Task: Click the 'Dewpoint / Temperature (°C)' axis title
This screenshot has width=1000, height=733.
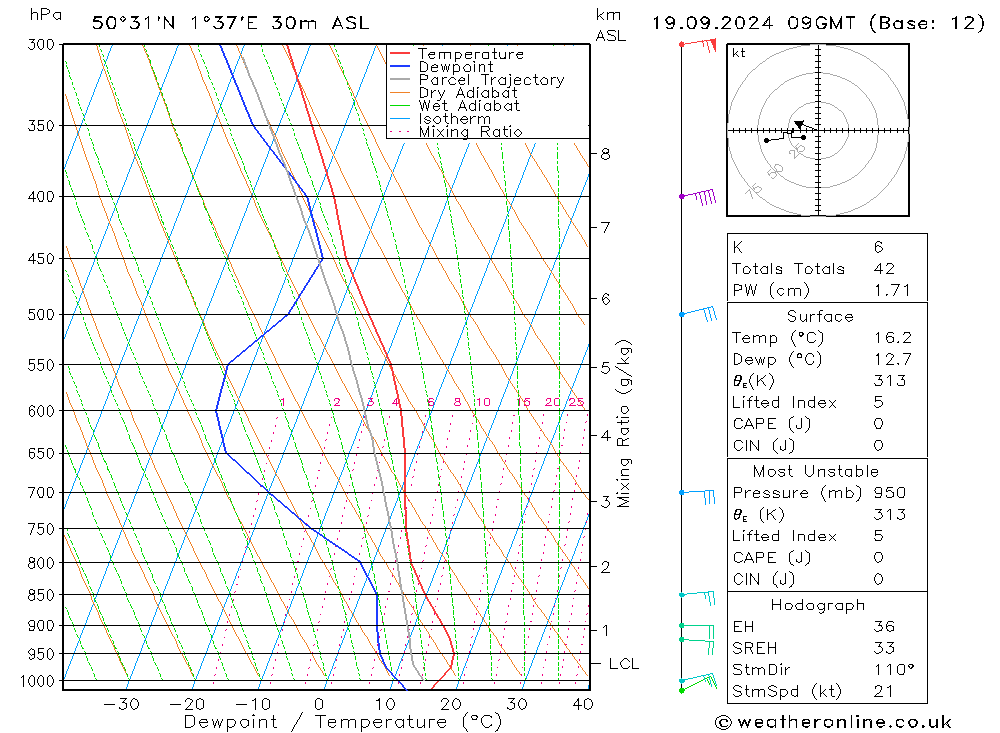Action: (343, 722)
